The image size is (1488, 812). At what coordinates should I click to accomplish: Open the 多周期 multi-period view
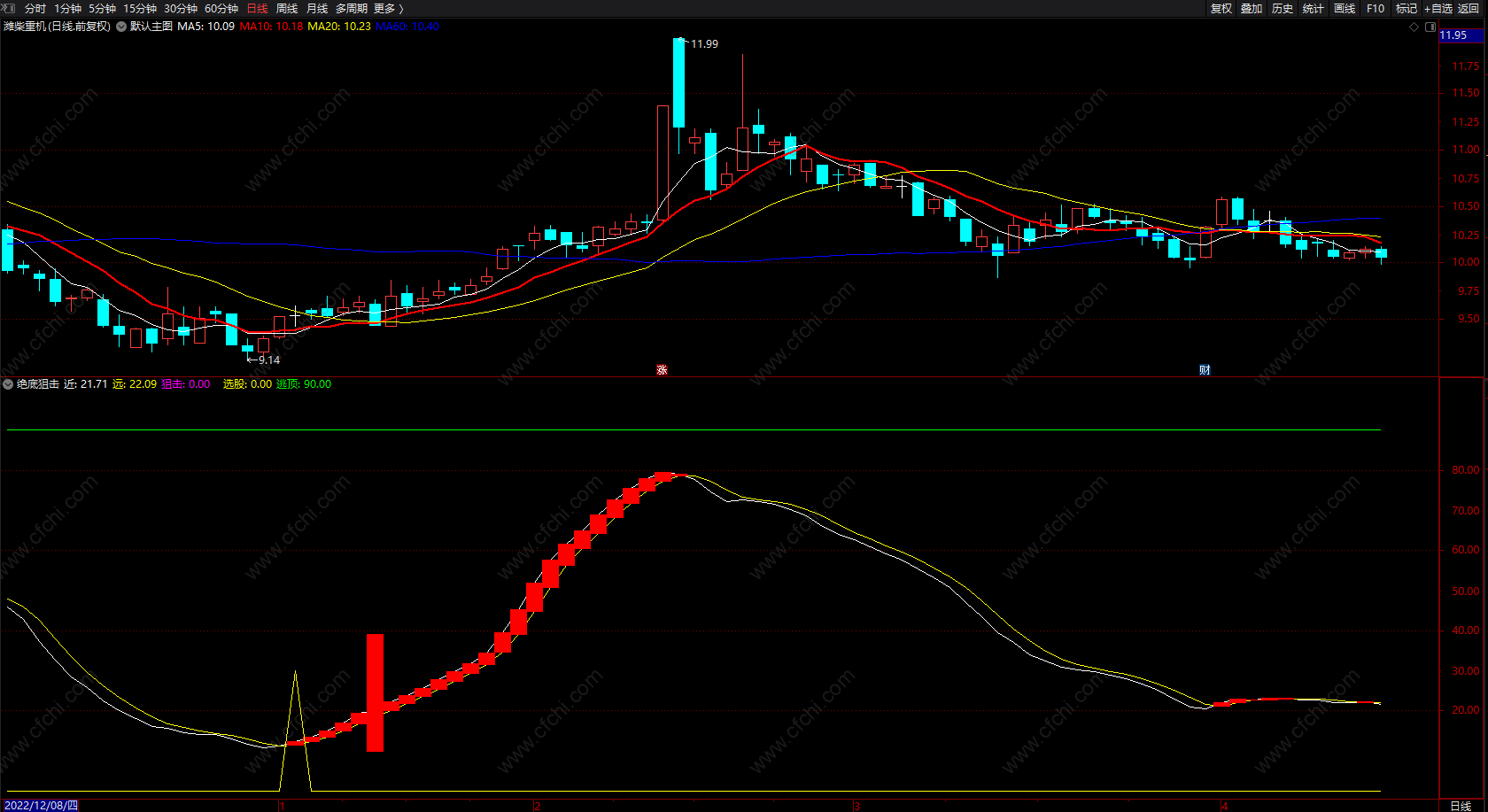pyautogui.click(x=351, y=8)
